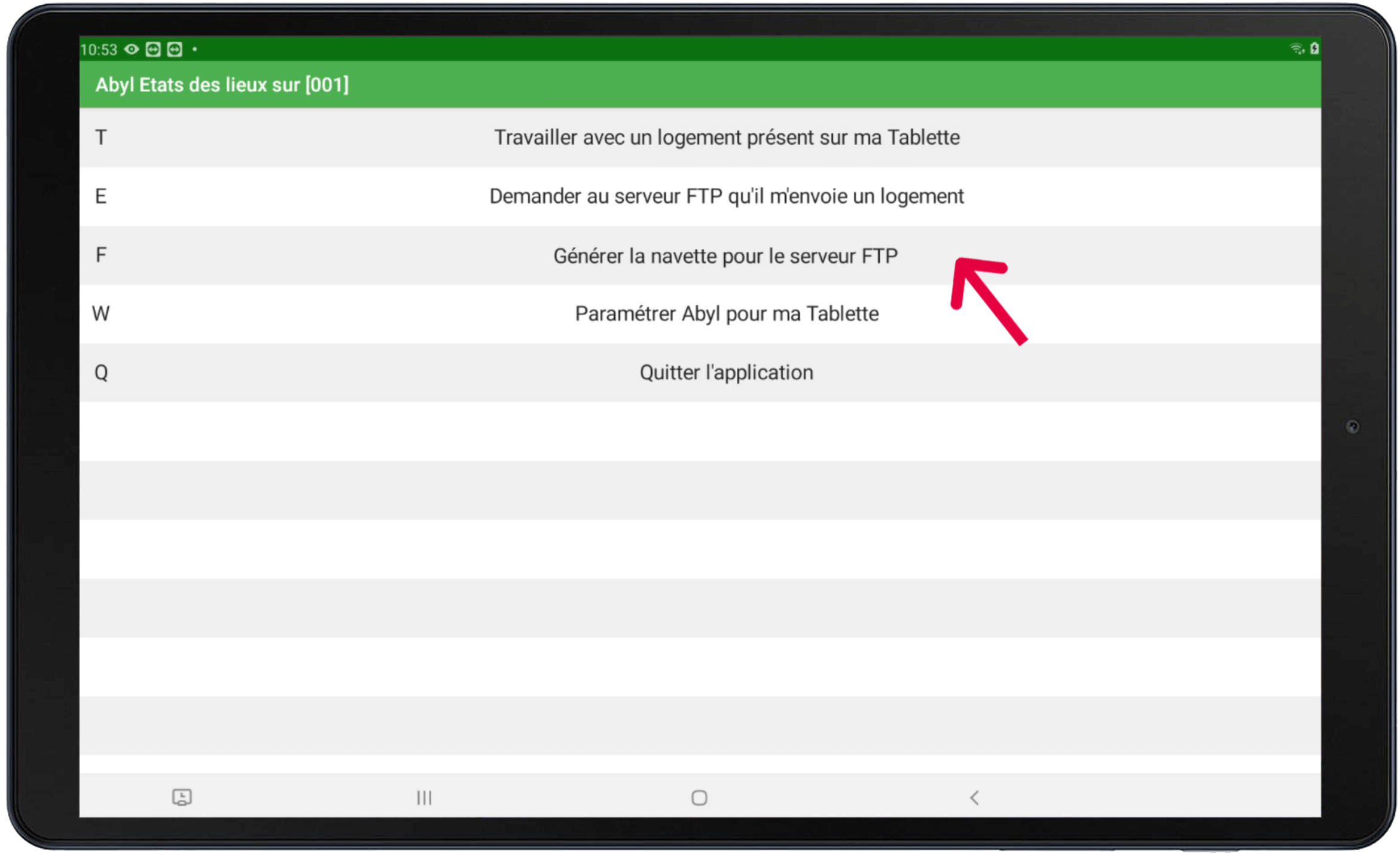The height and width of the screenshot is (853, 1400).
Task: Tap the second TeamViewer status bar icon
Action: pos(175,49)
